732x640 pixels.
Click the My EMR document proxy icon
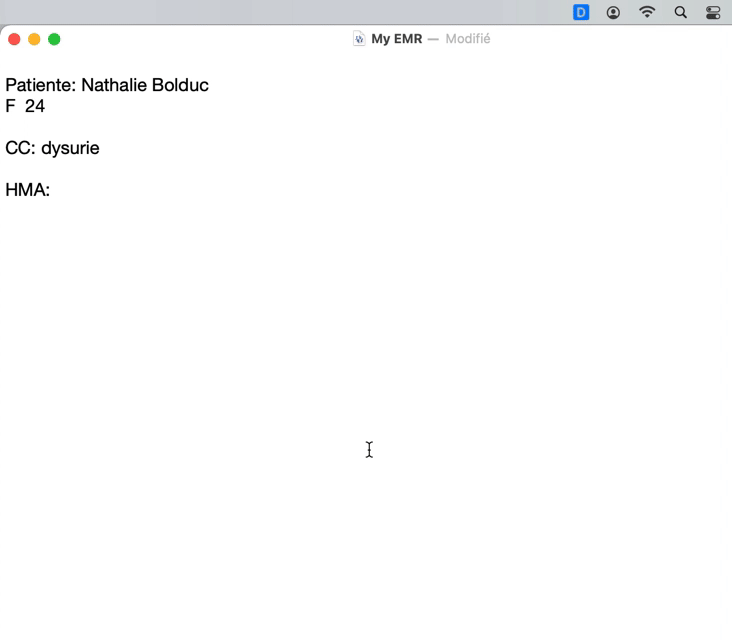[x=359, y=39]
